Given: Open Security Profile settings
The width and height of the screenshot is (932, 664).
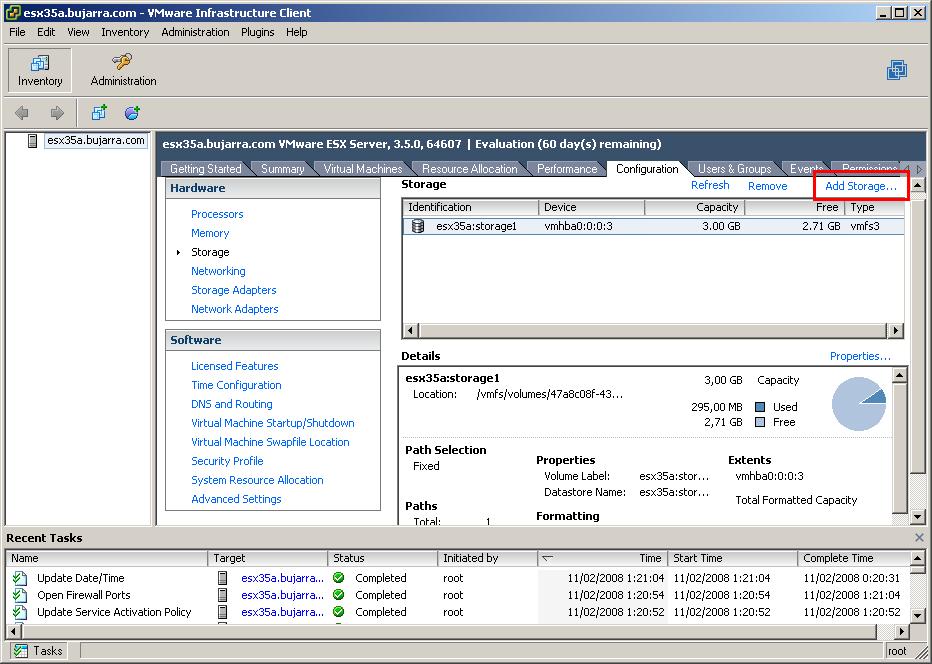Looking at the screenshot, I should pos(227,461).
